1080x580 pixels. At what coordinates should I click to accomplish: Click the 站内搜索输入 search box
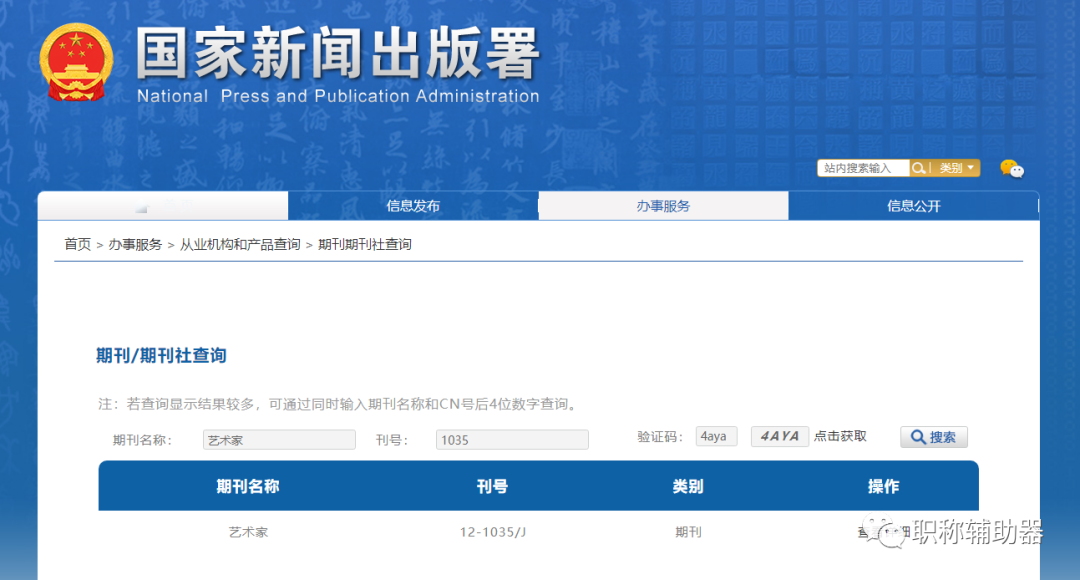[x=863, y=167]
